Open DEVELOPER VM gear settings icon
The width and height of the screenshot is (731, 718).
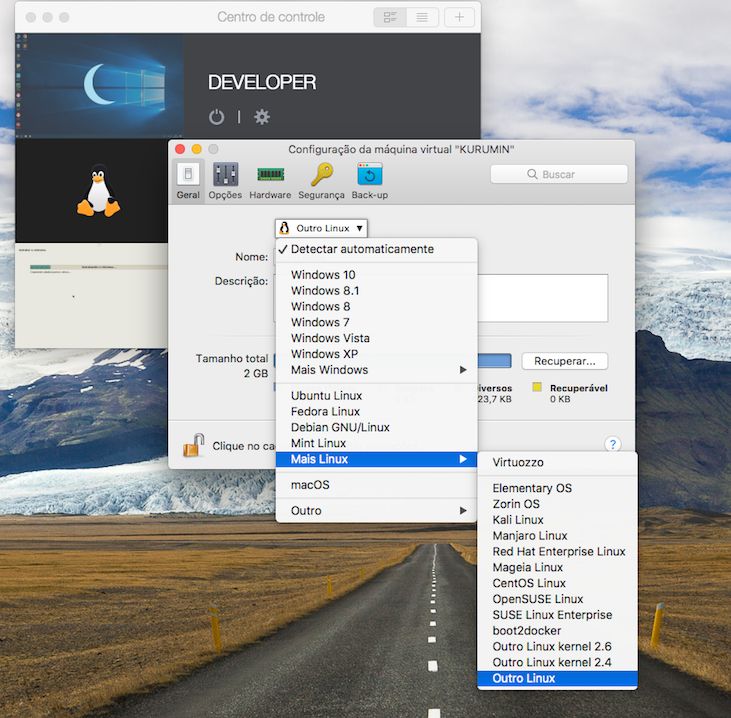[x=262, y=117]
